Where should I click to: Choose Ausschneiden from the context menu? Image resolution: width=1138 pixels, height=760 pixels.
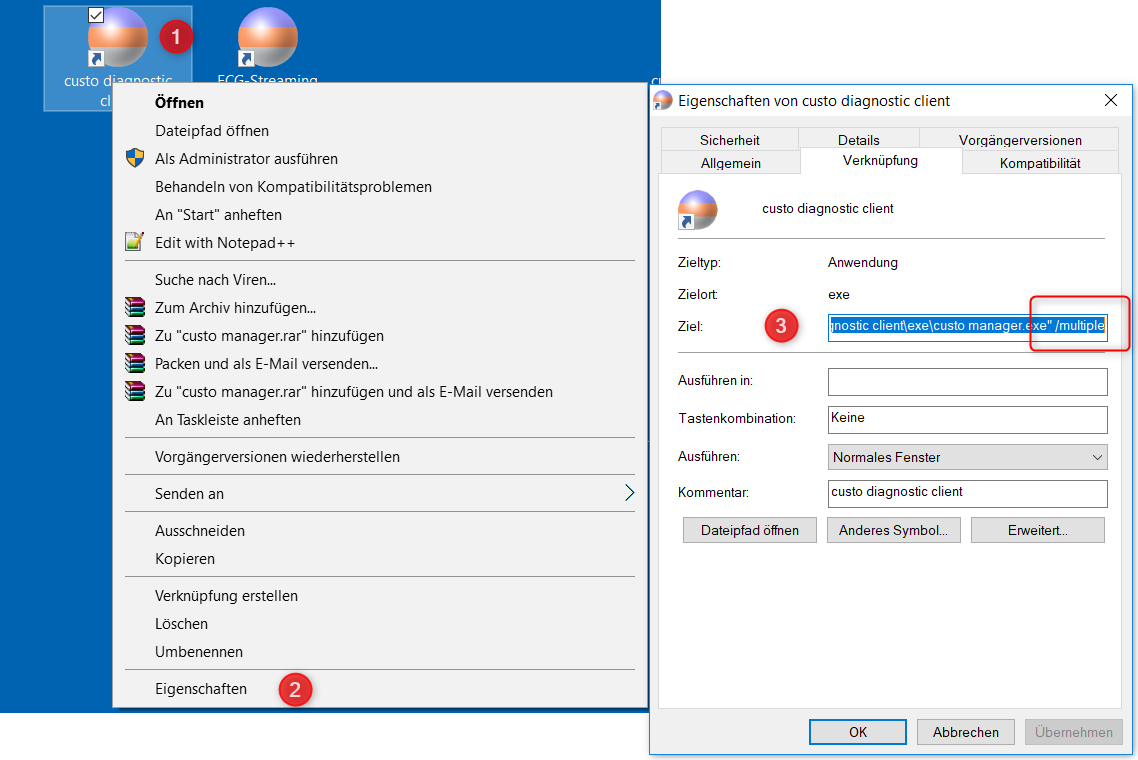380,531
